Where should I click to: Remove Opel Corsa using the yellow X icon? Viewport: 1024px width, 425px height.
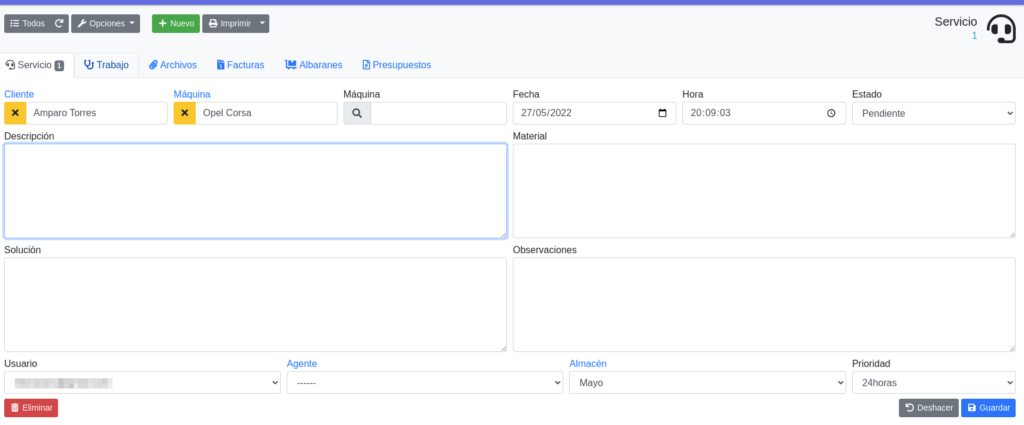[184, 113]
